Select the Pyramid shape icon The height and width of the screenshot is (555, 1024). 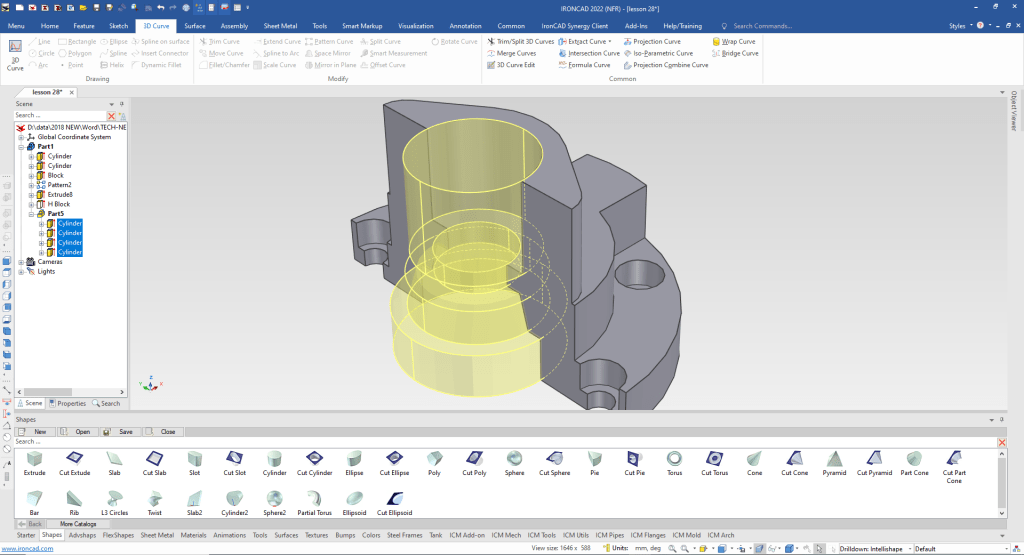tap(833, 458)
